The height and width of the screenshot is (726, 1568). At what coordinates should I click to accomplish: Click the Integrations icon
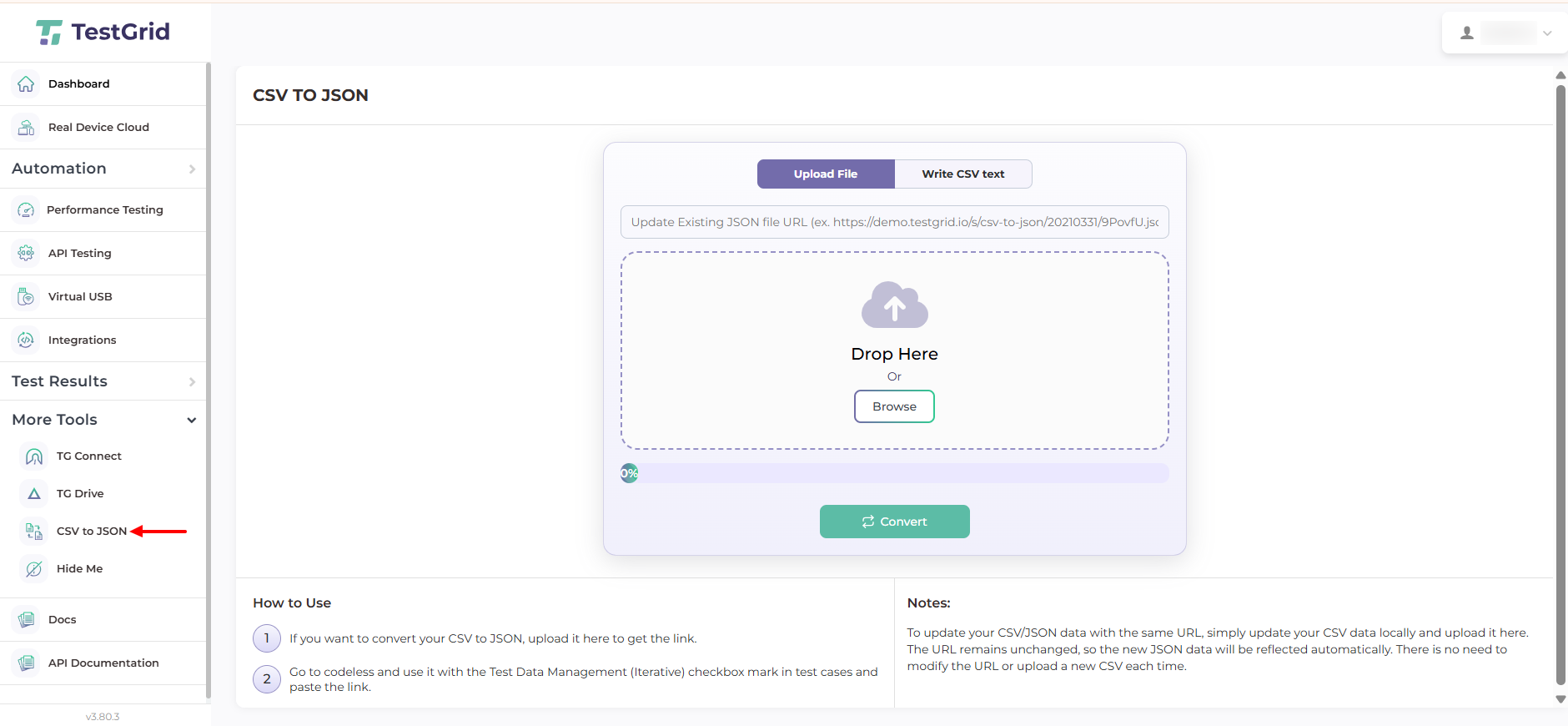coord(26,340)
